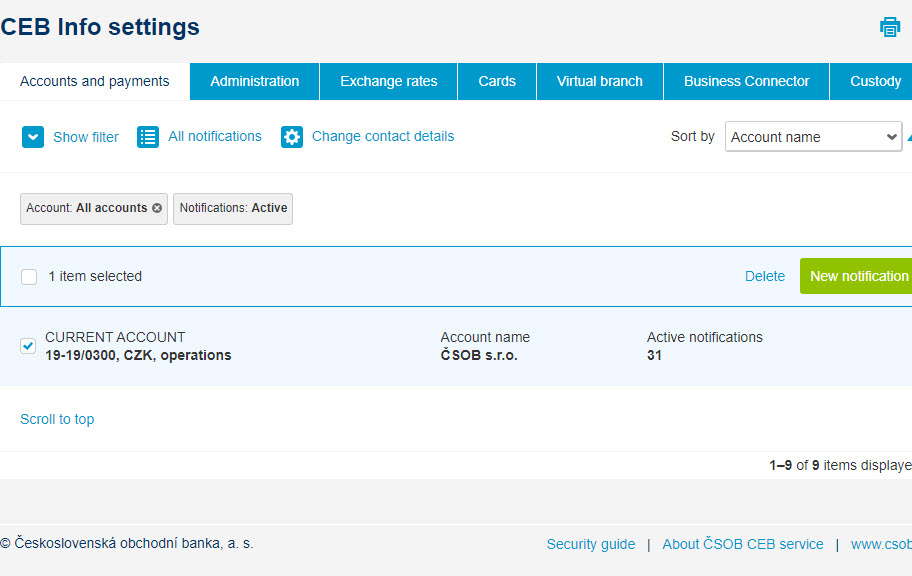Click the 'Active notifications' column label
This screenshot has width=912, height=576.
(x=704, y=337)
